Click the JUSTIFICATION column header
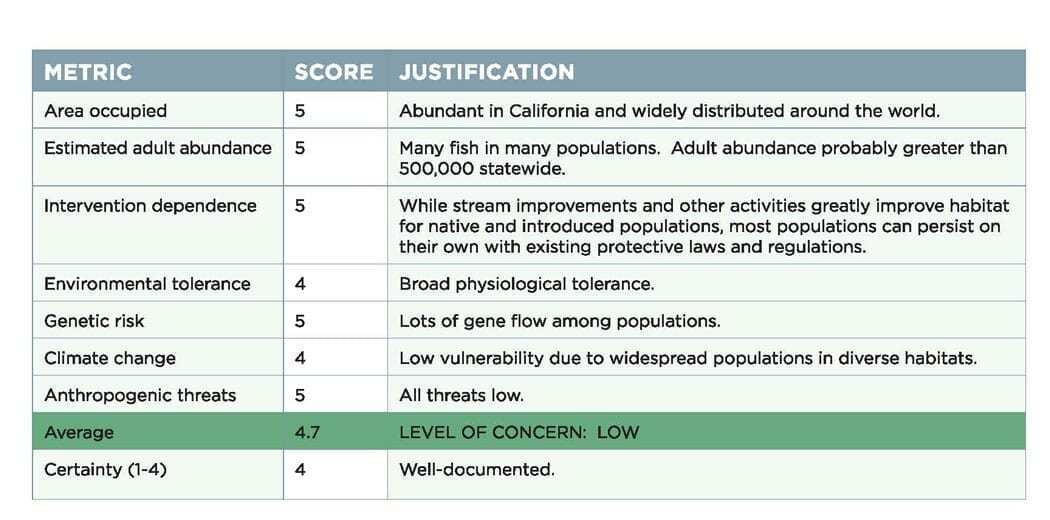1050x520 pixels. (x=487, y=72)
